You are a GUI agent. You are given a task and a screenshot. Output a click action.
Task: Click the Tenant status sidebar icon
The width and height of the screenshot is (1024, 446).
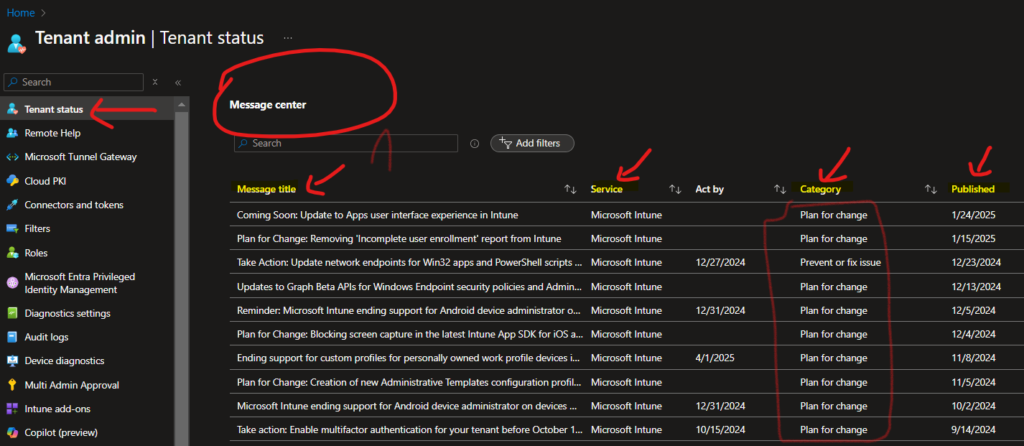coord(12,109)
